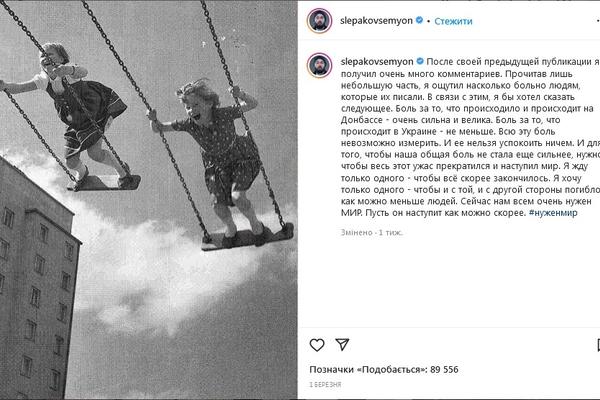Share the post via paper plane icon

[x=342, y=344]
